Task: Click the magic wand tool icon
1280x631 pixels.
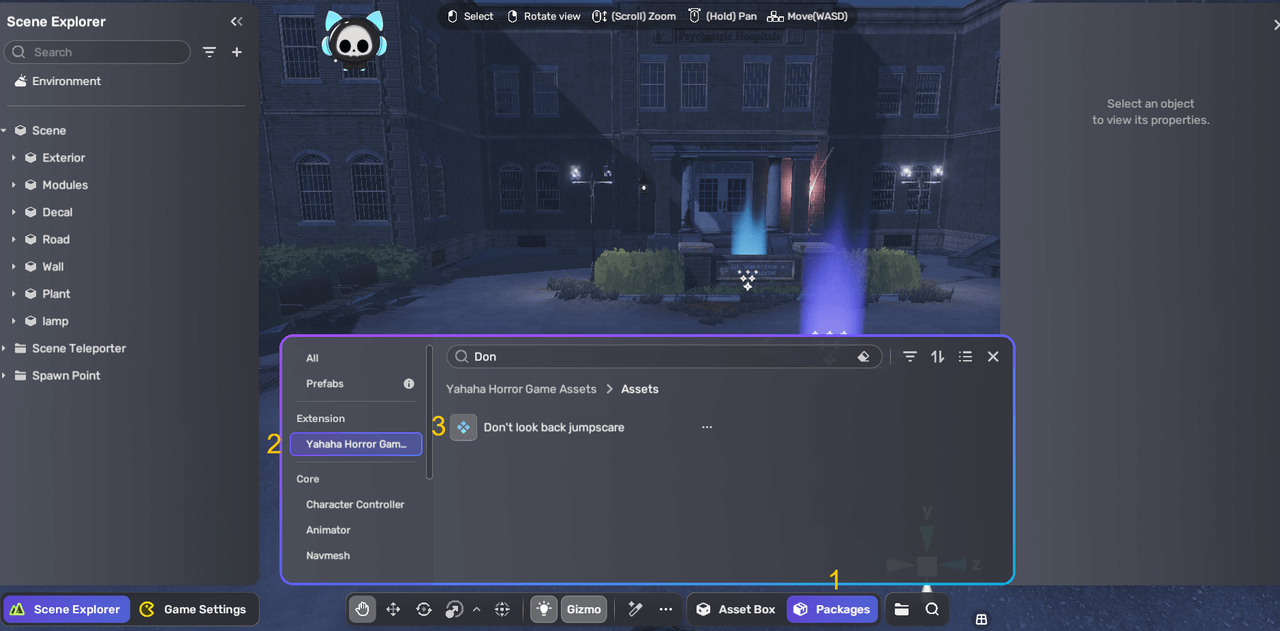Action: (x=634, y=609)
